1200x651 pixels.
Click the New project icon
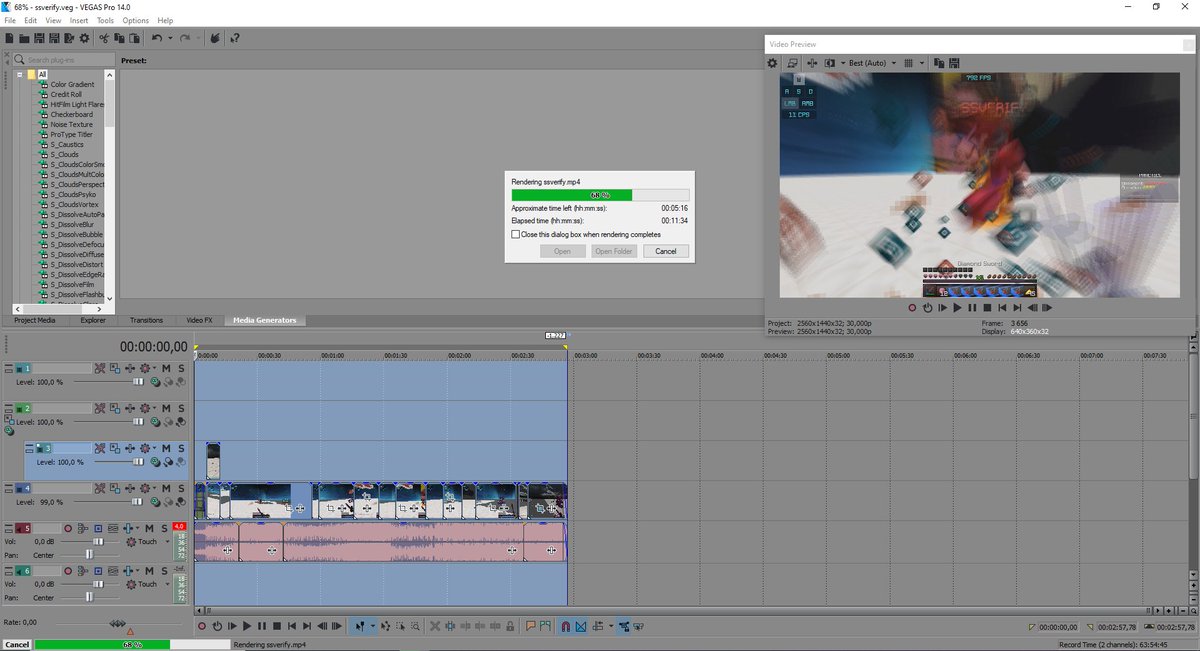tap(9, 38)
